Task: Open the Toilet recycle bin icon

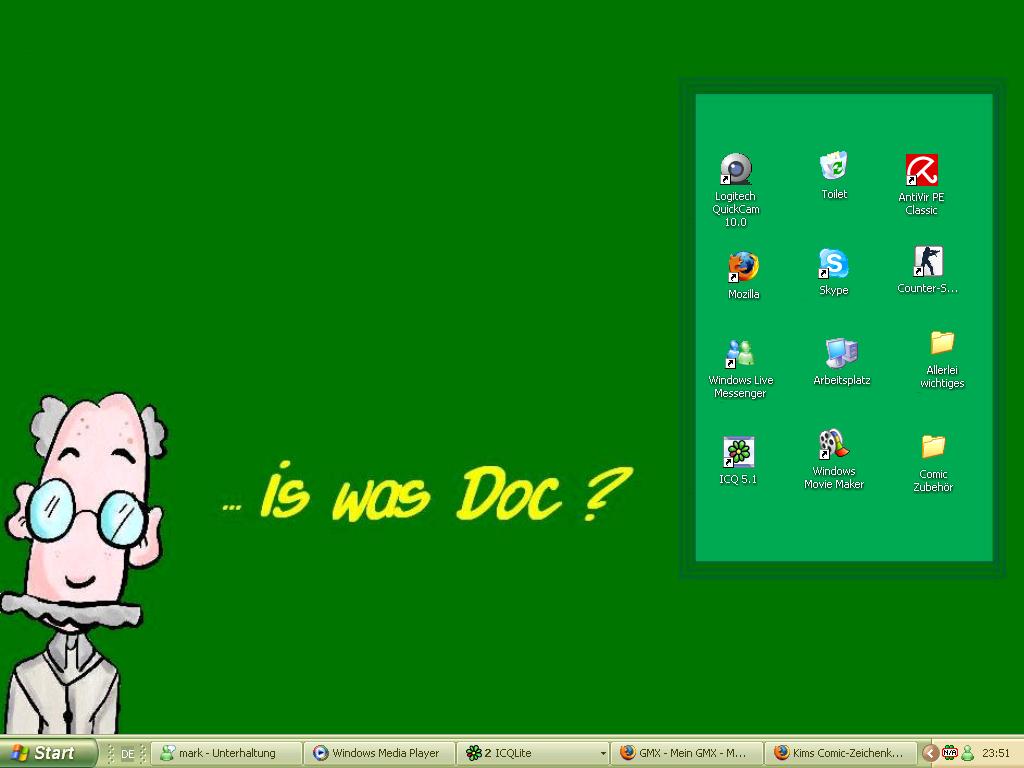Action: click(833, 166)
